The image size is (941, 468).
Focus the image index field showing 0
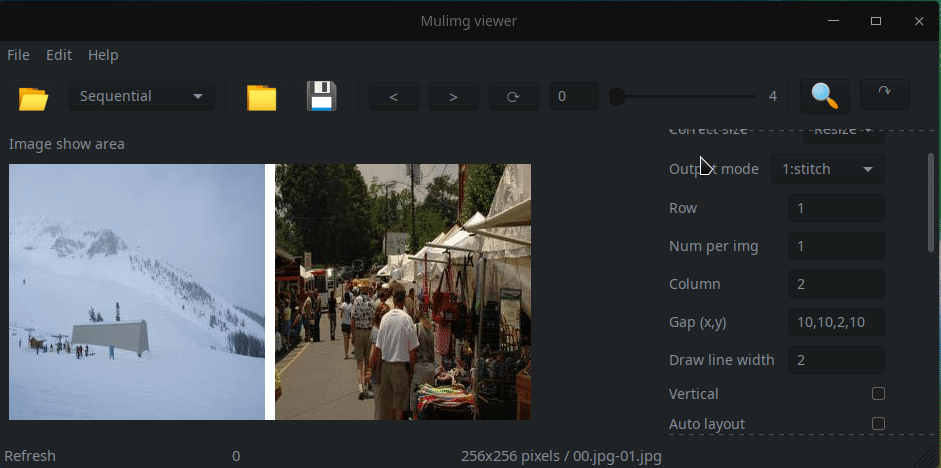(573, 97)
